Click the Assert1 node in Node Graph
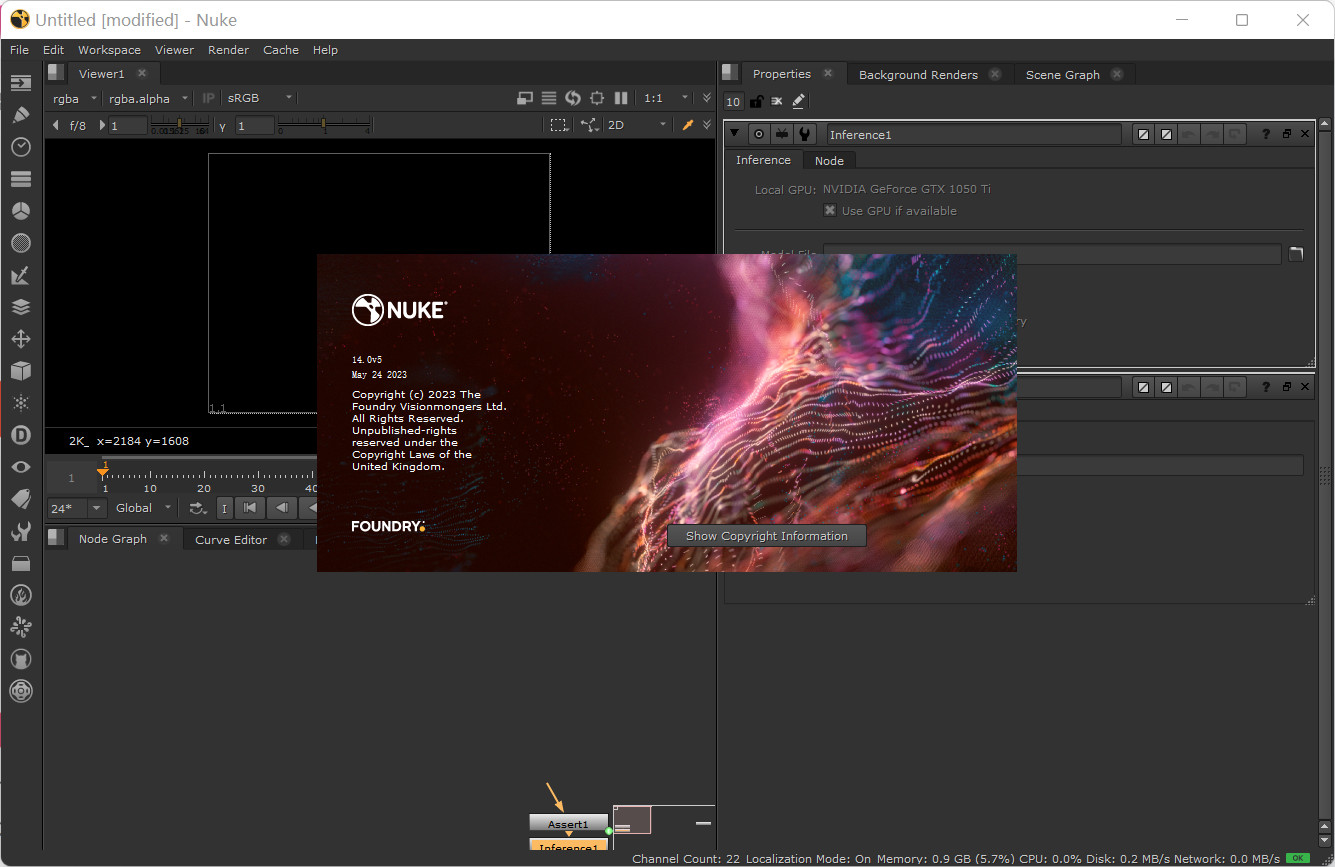 tap(568, 824)
